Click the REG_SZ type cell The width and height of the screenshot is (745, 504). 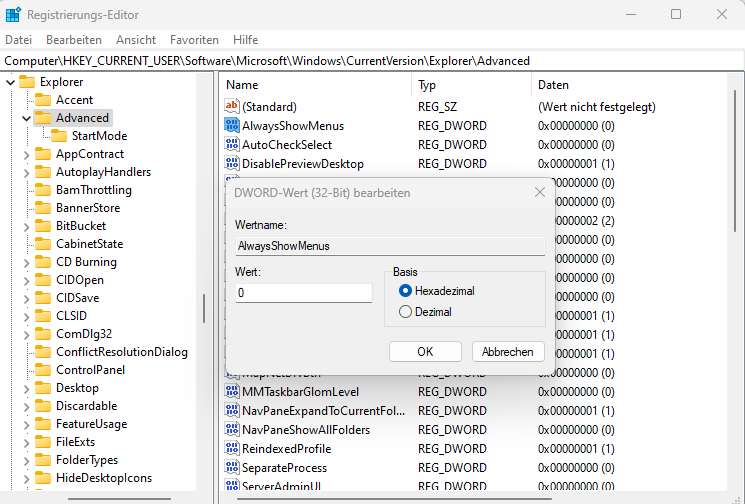click(x=438, y=107)
